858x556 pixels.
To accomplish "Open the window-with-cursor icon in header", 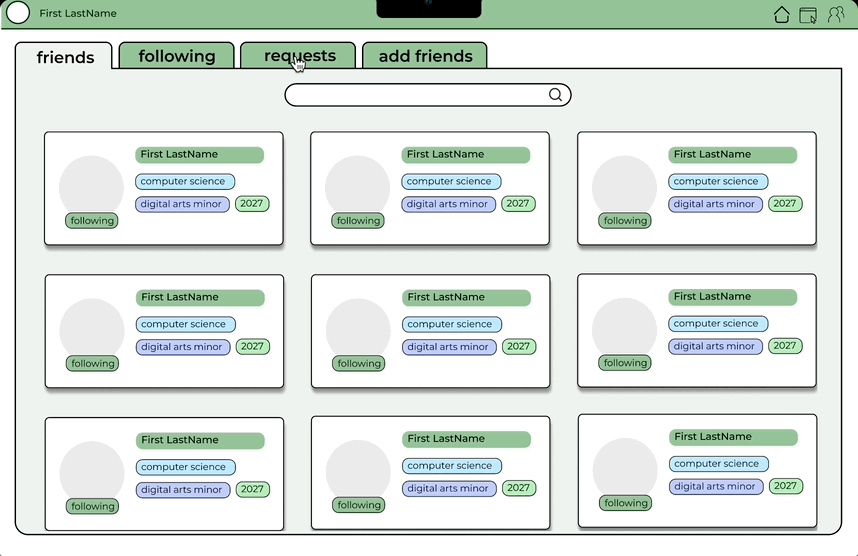I will coord(808,15).
